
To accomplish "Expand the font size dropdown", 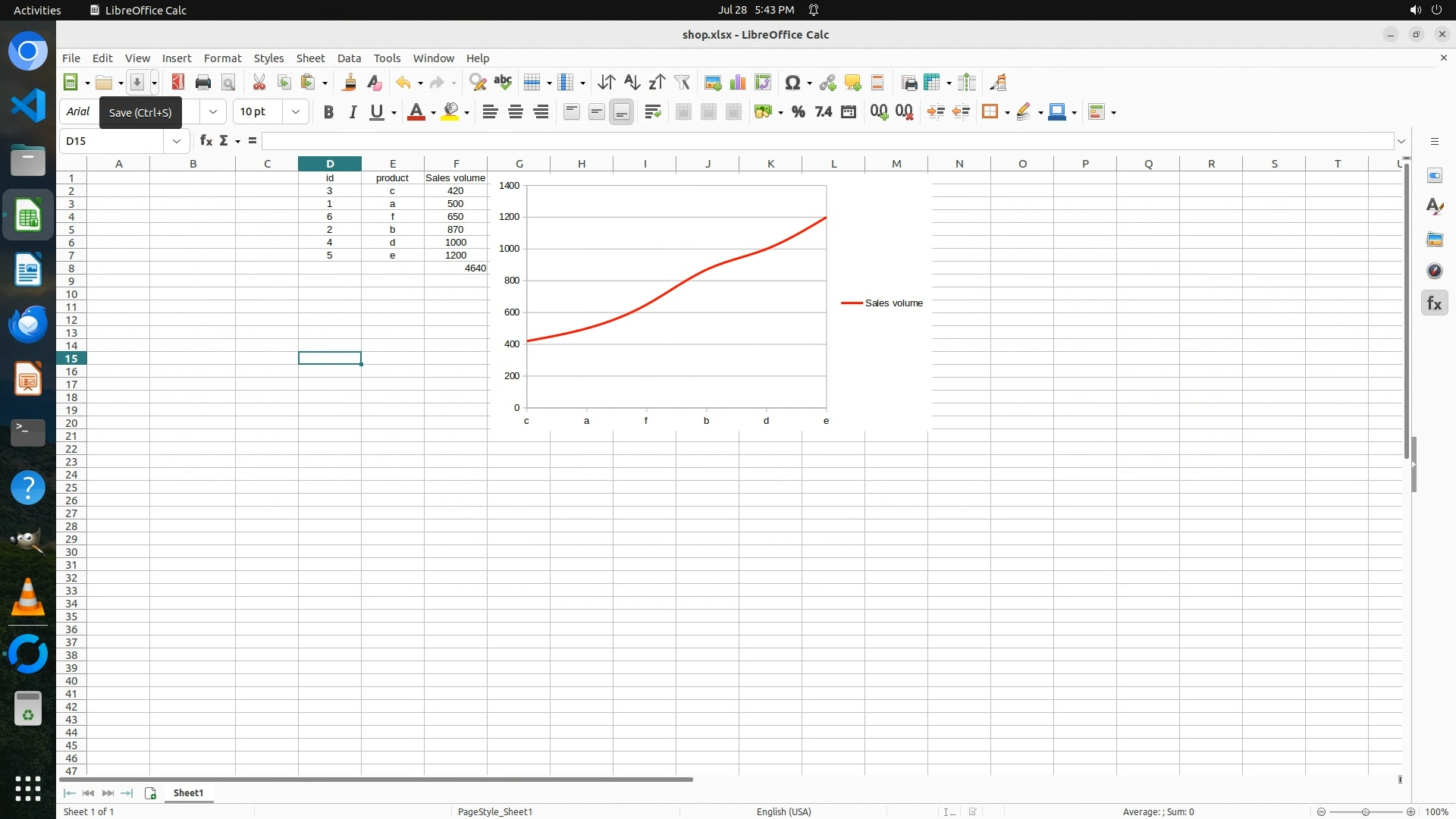I will pyautogui.click(x=296, y=112).
